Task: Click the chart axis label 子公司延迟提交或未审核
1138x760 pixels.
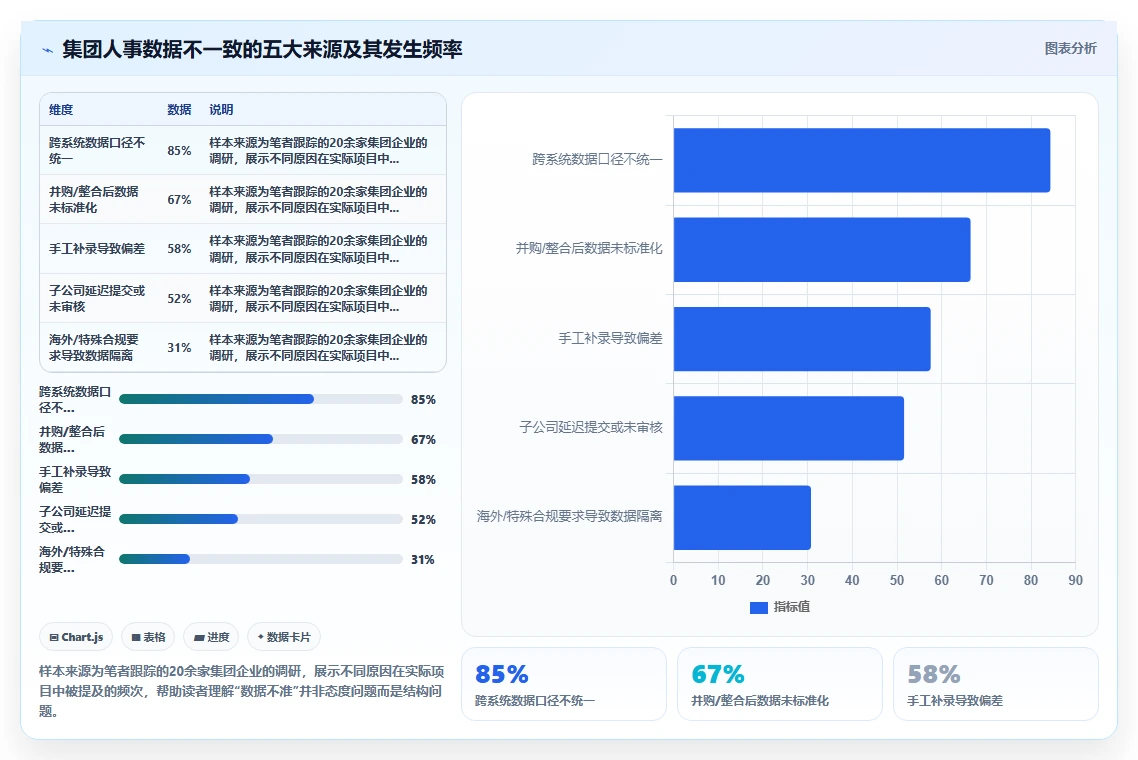Action: pos(591,428)
